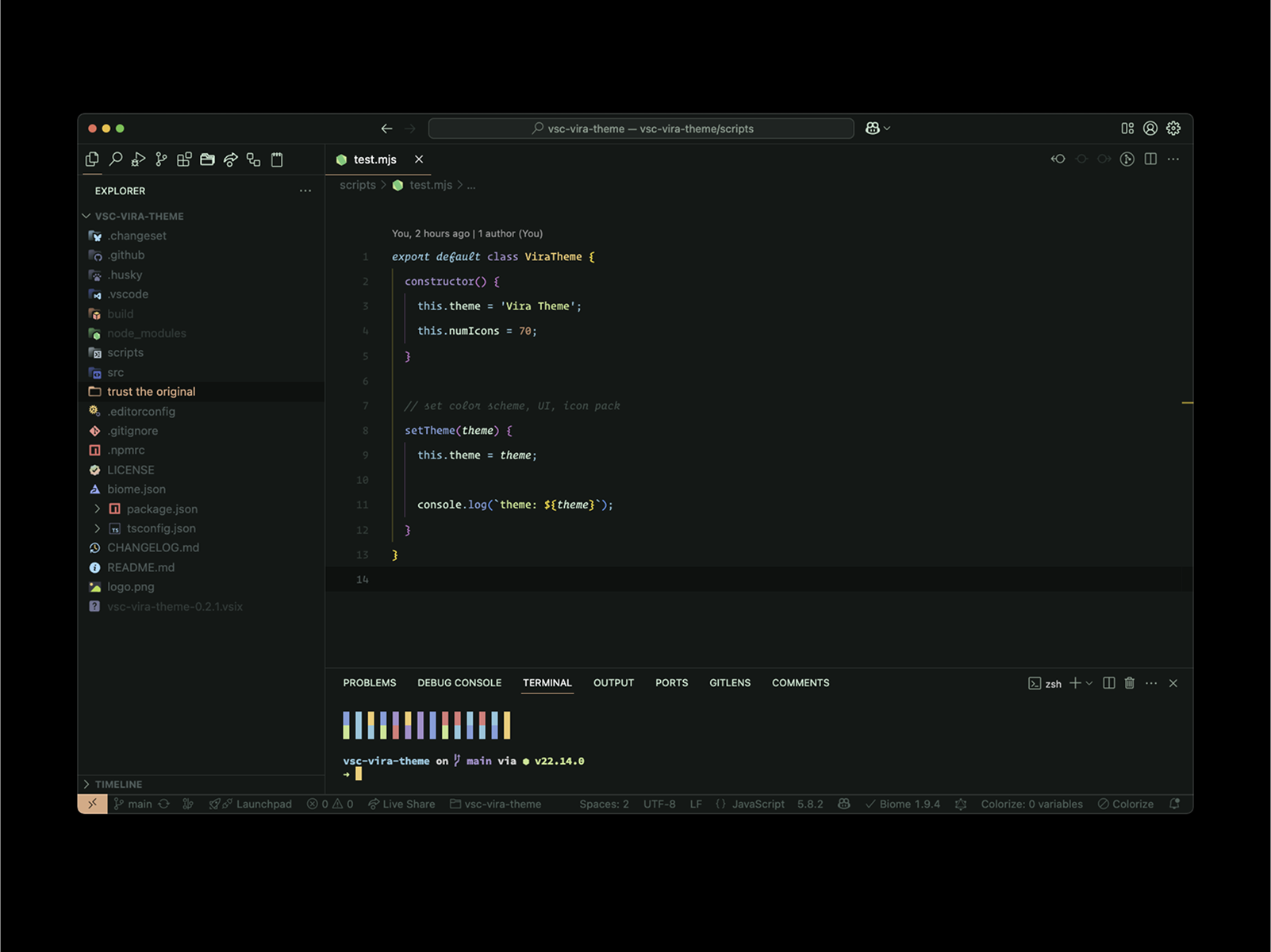Open the scripts folder in Explorer
This screenshot has width=1271, height=952.
pos(202,353)
